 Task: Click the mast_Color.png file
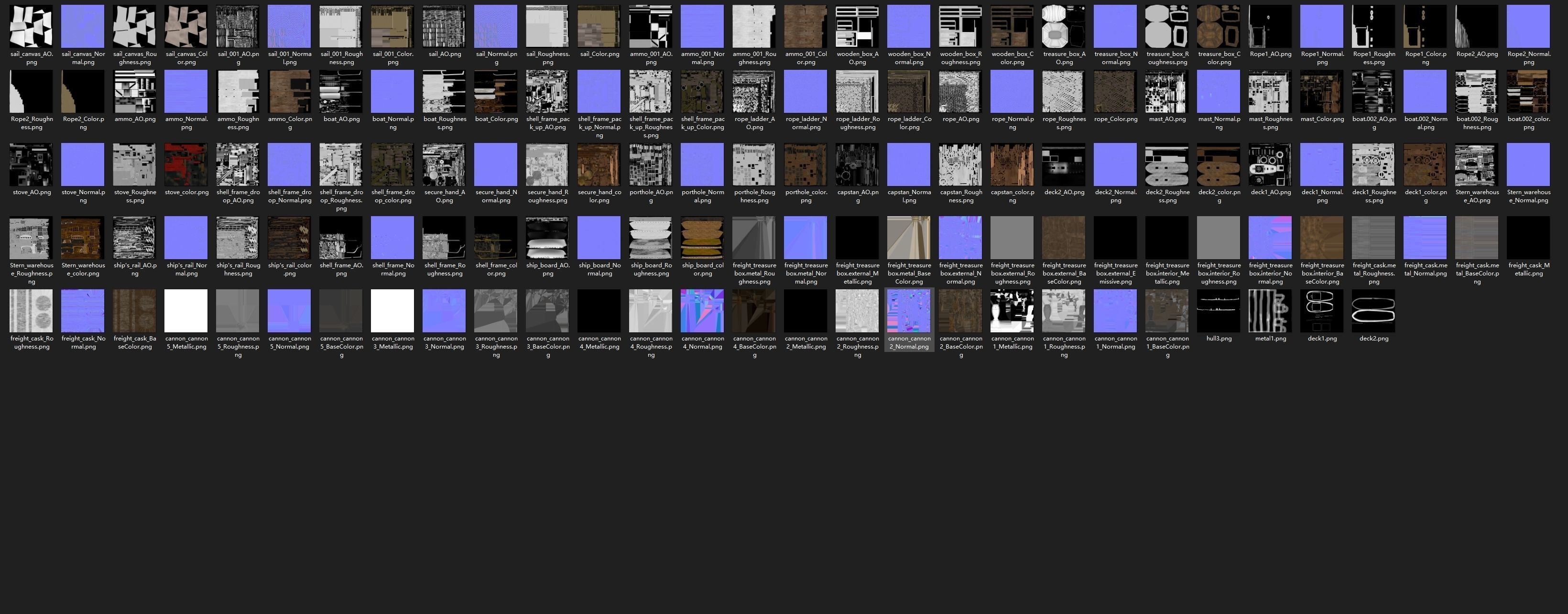click(x=1321, y=91)
